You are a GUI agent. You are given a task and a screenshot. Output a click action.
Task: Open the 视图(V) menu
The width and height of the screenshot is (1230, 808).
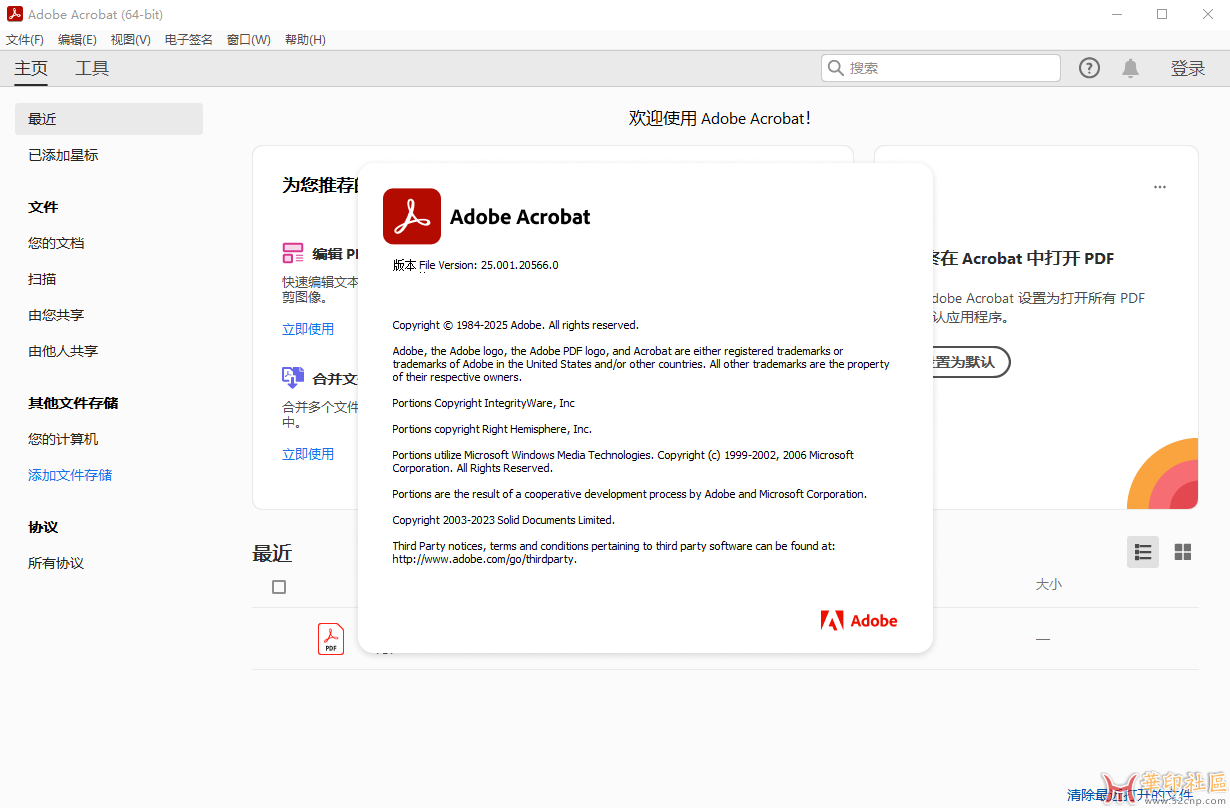[130, 40]
